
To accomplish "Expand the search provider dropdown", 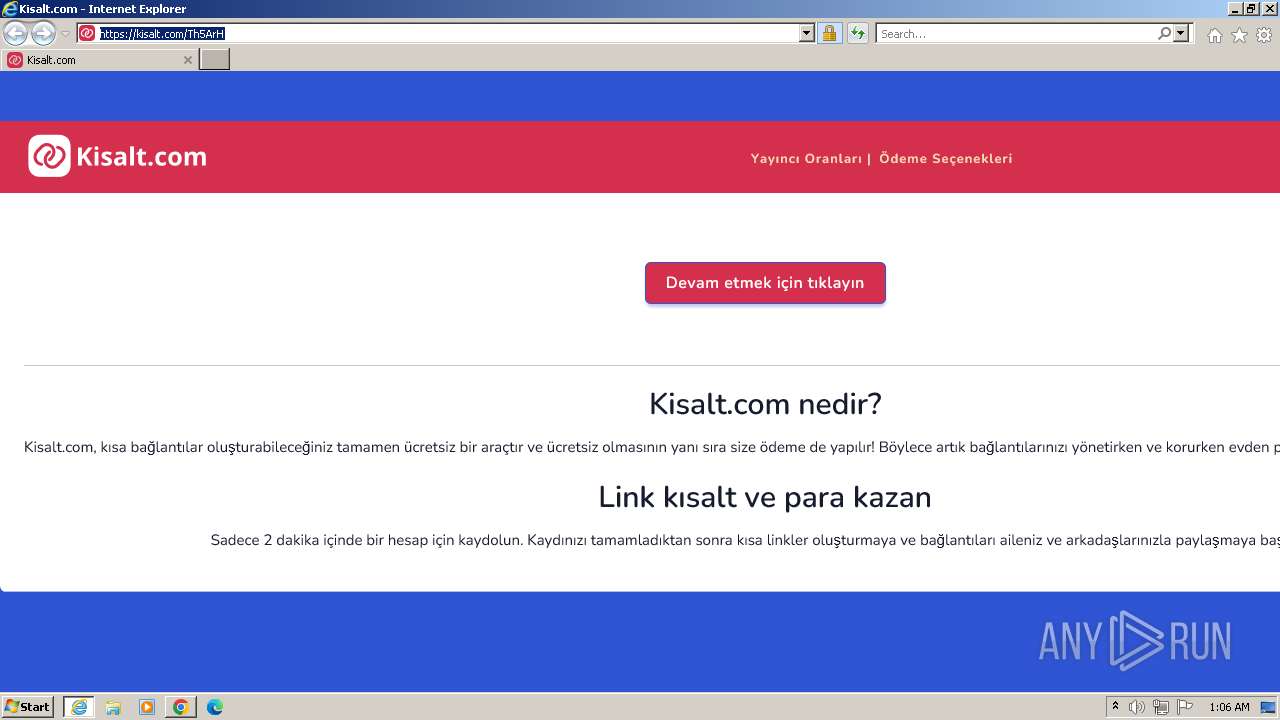I will (1181, 33).
